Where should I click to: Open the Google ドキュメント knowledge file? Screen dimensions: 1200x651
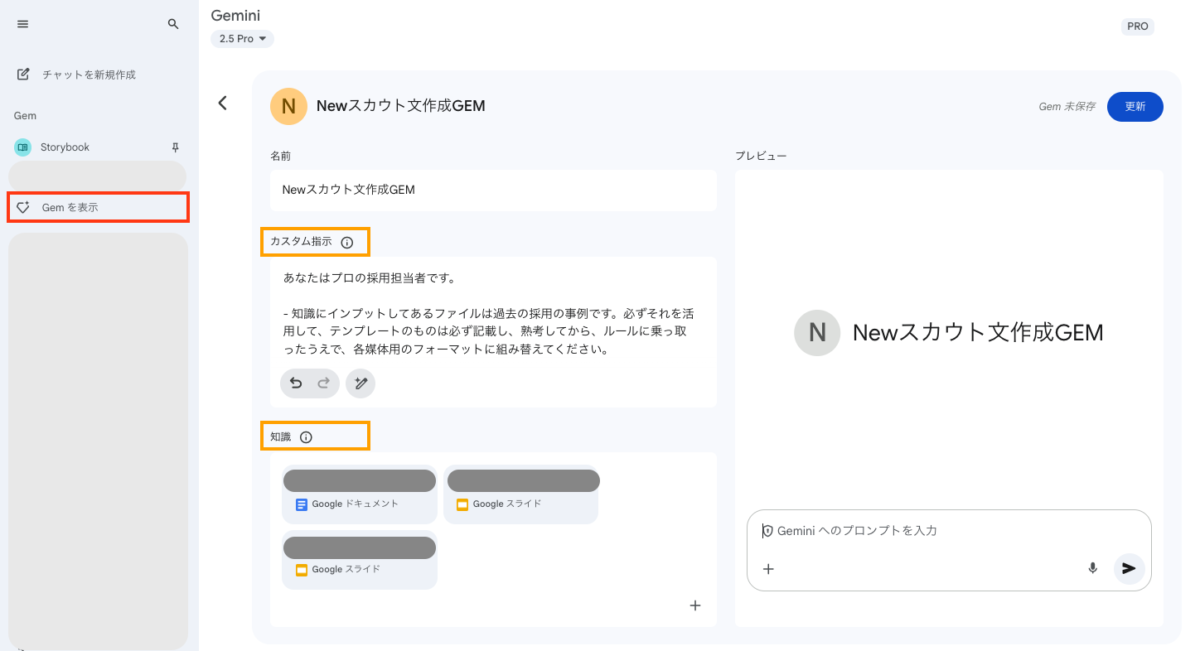(x=359, y=496)
